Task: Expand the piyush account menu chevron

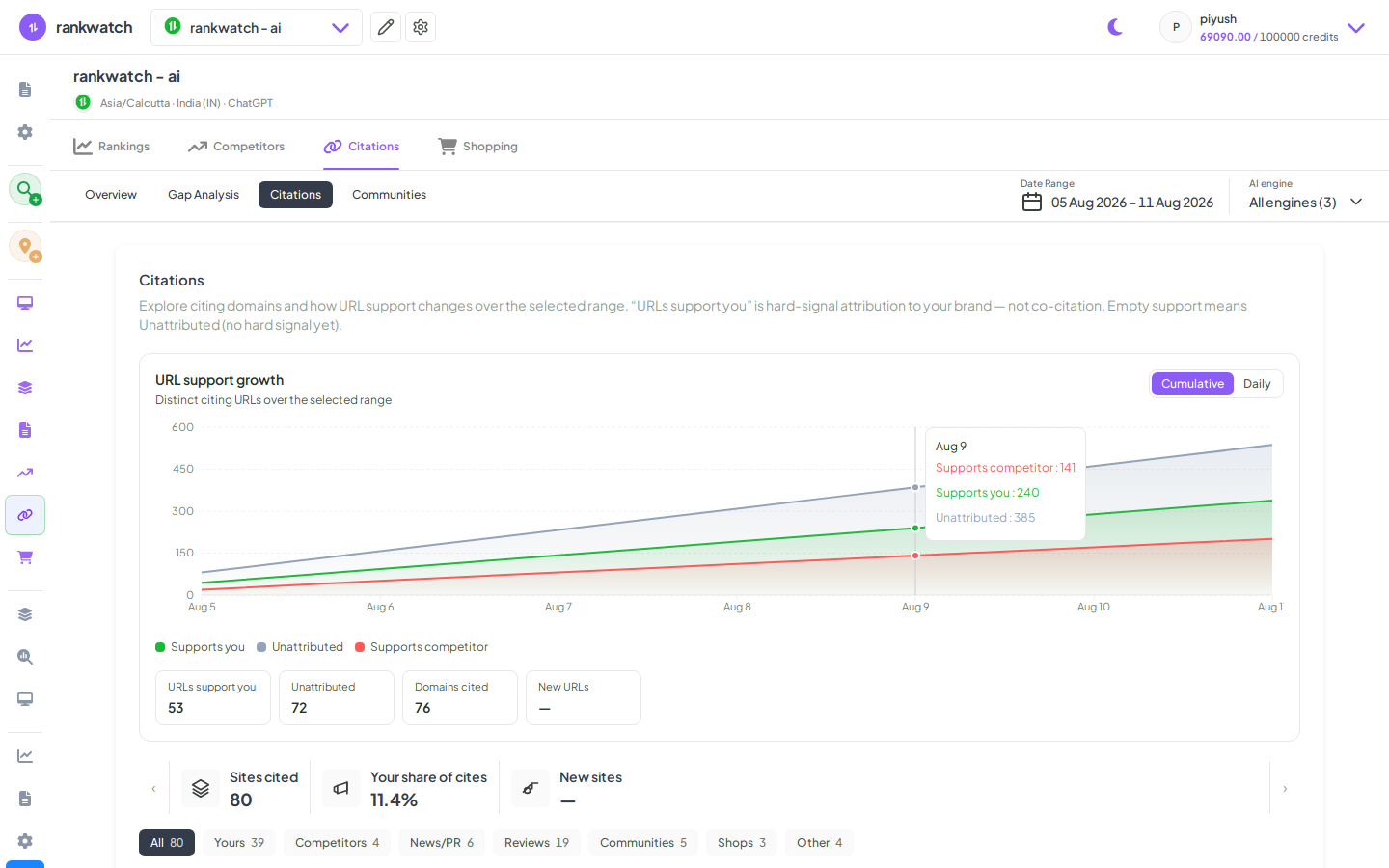Action: coord(1356,28)
